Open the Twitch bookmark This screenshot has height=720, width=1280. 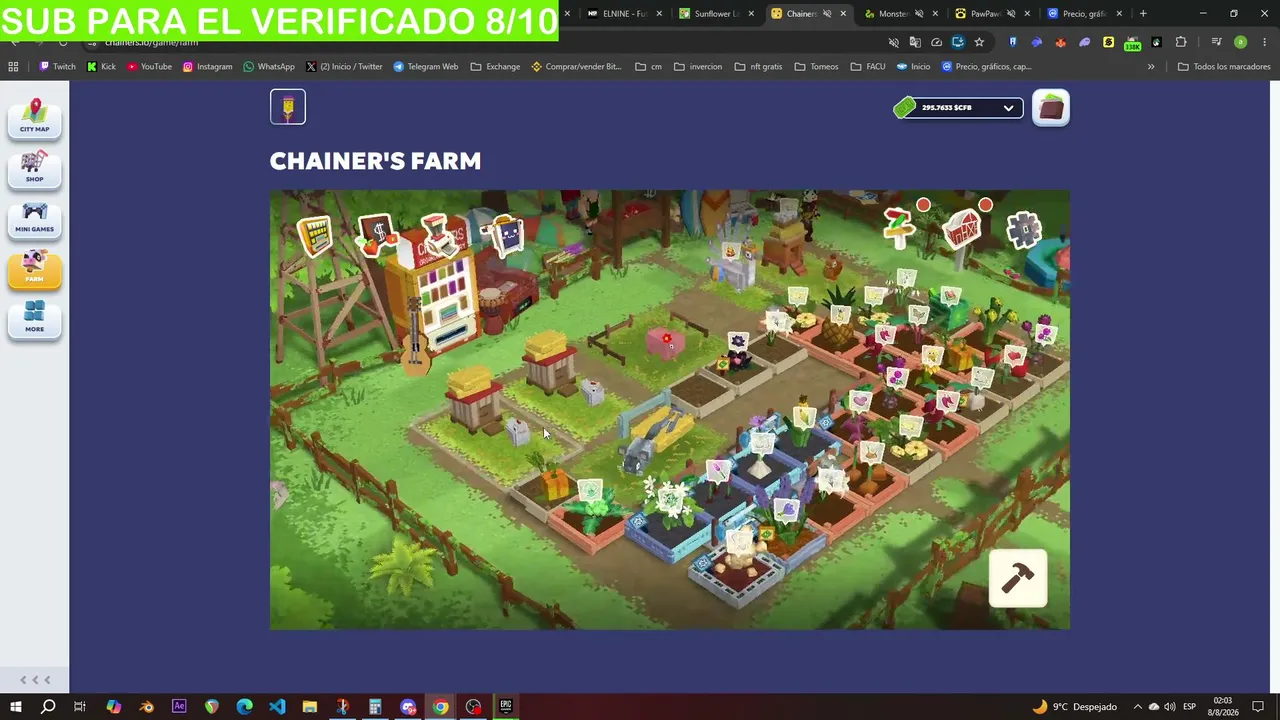pyautogui.click(x=57, y=67)
